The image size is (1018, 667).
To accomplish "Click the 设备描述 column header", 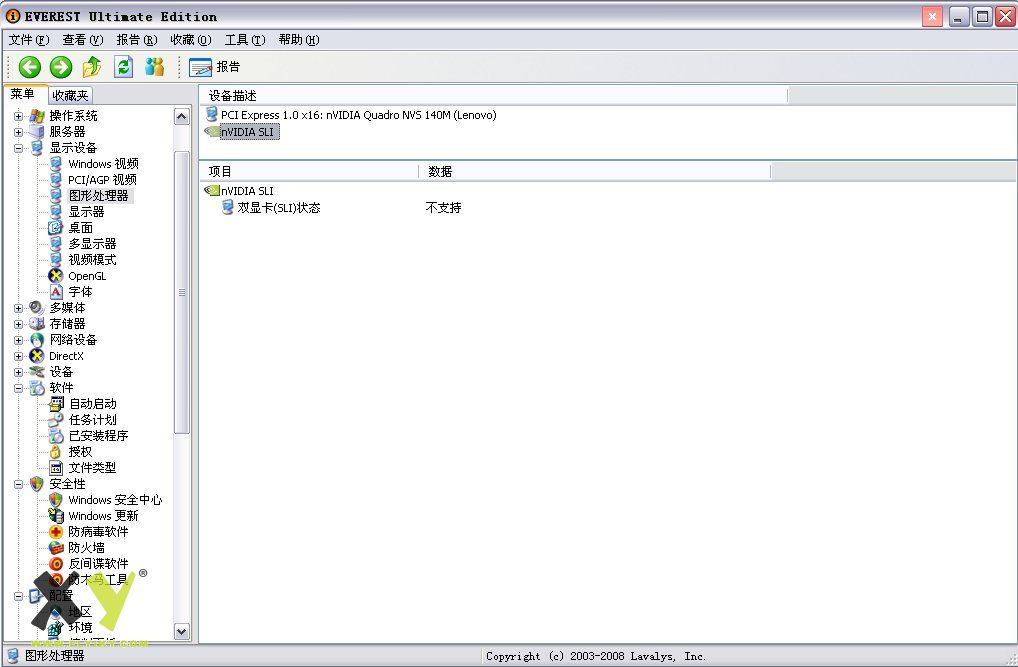I will (493, 95).
